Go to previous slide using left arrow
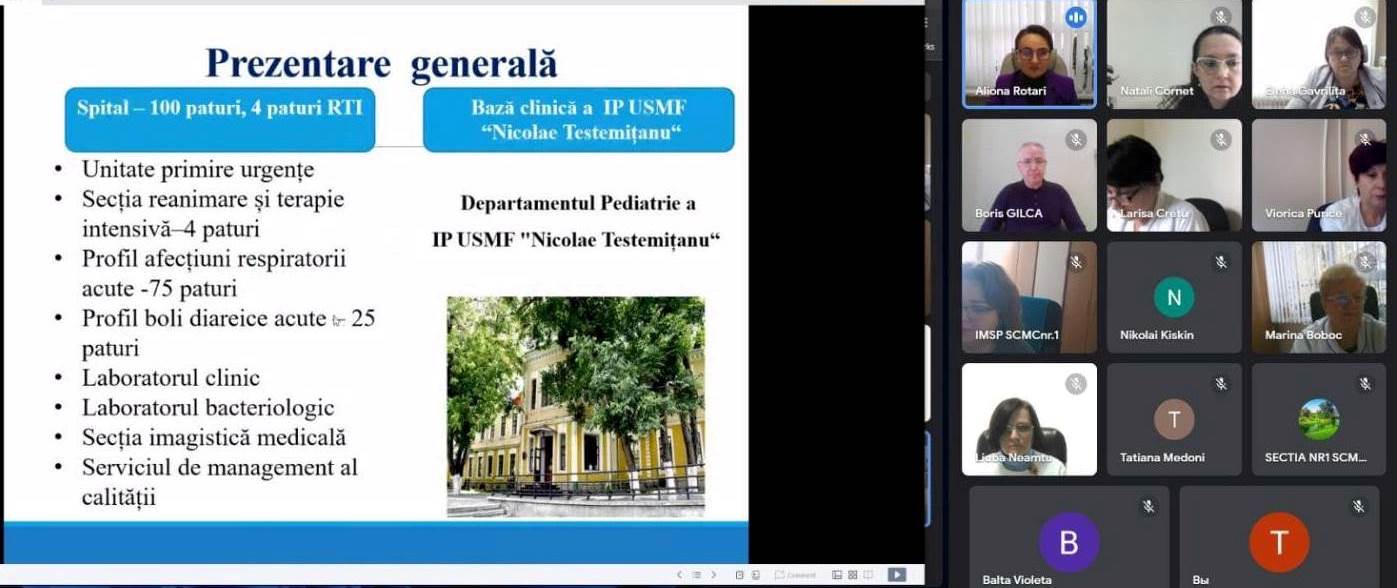1397x588 pixels. [x=680, y=575]
